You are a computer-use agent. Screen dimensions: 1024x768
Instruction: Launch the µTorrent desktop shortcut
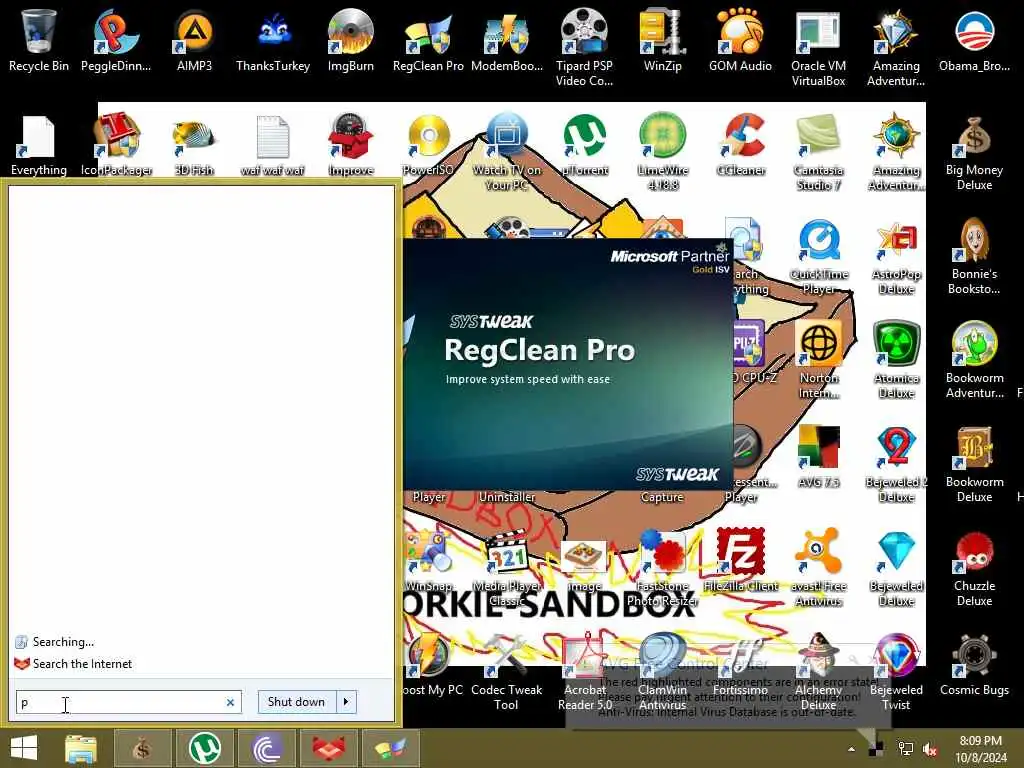[x=584, y=144]
